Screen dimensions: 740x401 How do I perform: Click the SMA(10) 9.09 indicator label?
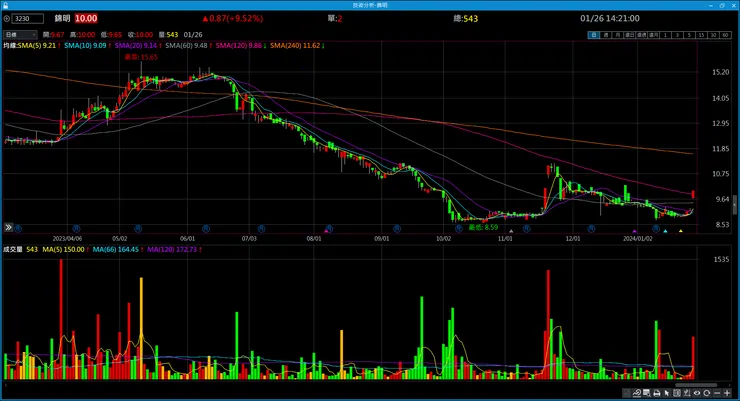[x=85, y=46]
